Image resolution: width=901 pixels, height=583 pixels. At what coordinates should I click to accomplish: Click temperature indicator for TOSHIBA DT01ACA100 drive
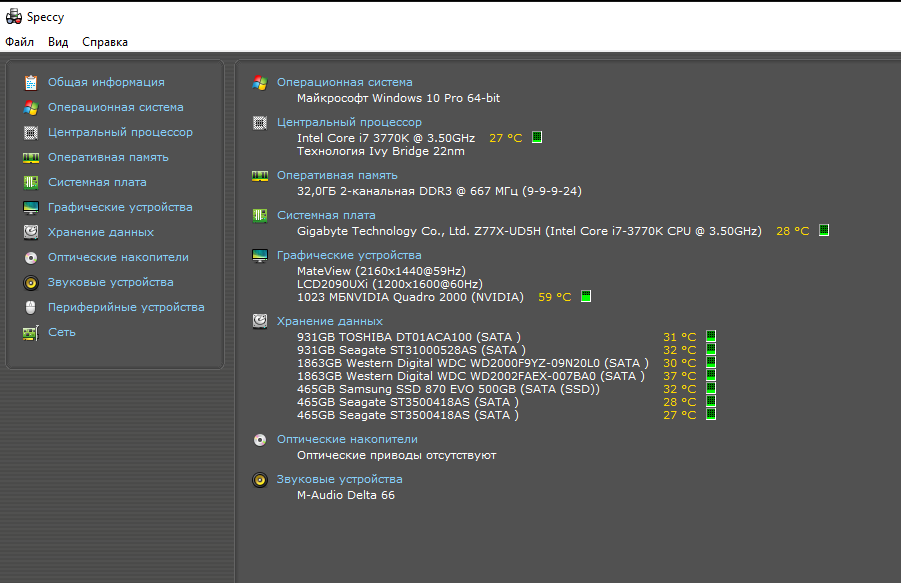tap(711, 336)
